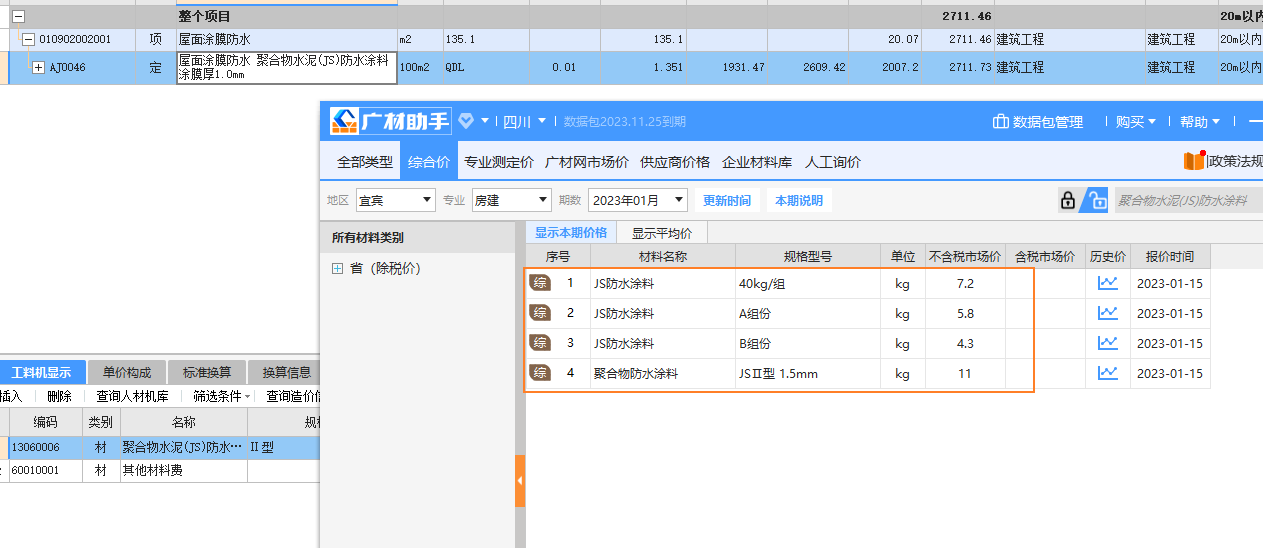The height and width of the screenshot is (548, 1263).
Task: Click price cell 11 for 聚合物防水涂料
Action: click(x=965, y=373)
